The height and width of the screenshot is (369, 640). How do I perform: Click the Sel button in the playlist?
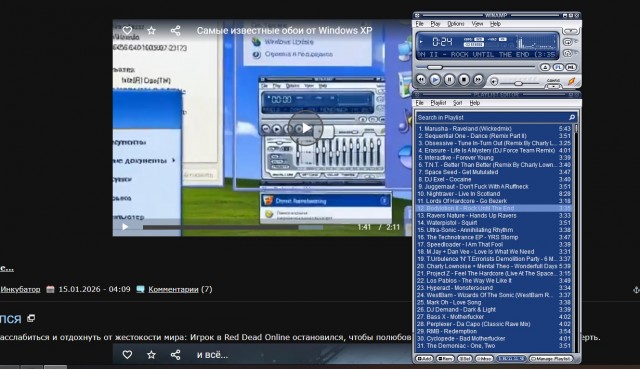[464, 358]
